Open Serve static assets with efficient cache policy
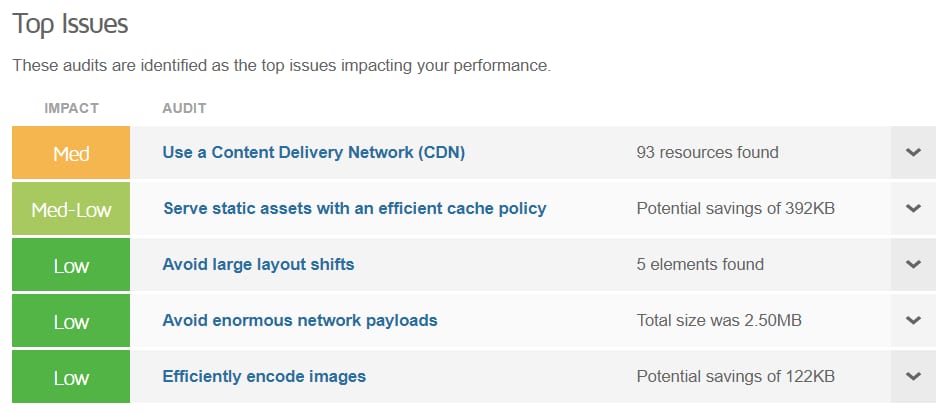Image resolution: width=948 pixels, height=414 pixels. click(354, 209)
